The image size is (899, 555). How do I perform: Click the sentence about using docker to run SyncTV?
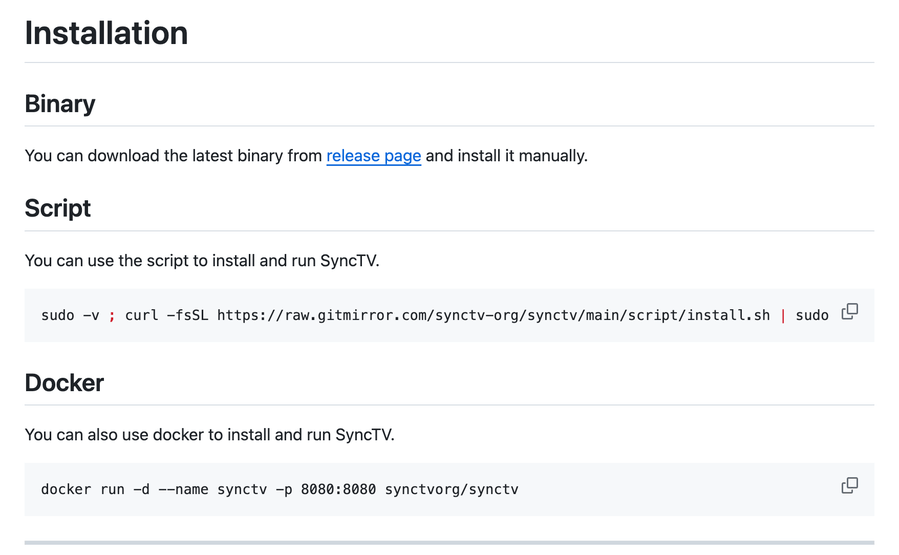tap(210, 435)
